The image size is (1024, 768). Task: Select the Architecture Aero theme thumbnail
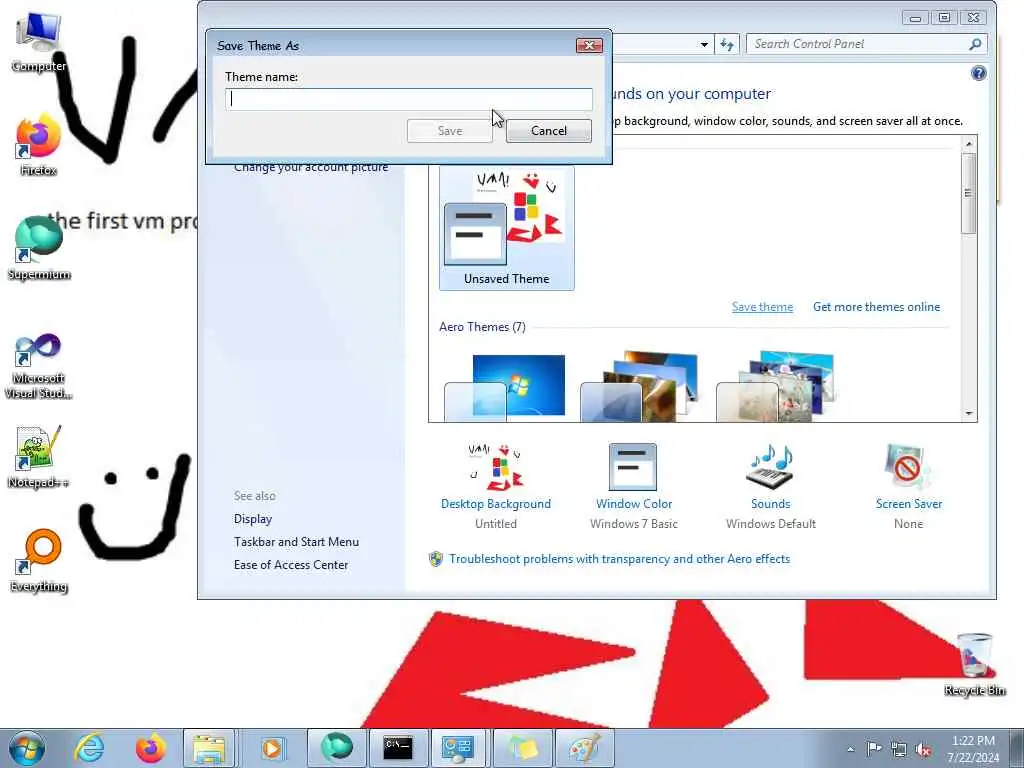click(x=640, y=386)
